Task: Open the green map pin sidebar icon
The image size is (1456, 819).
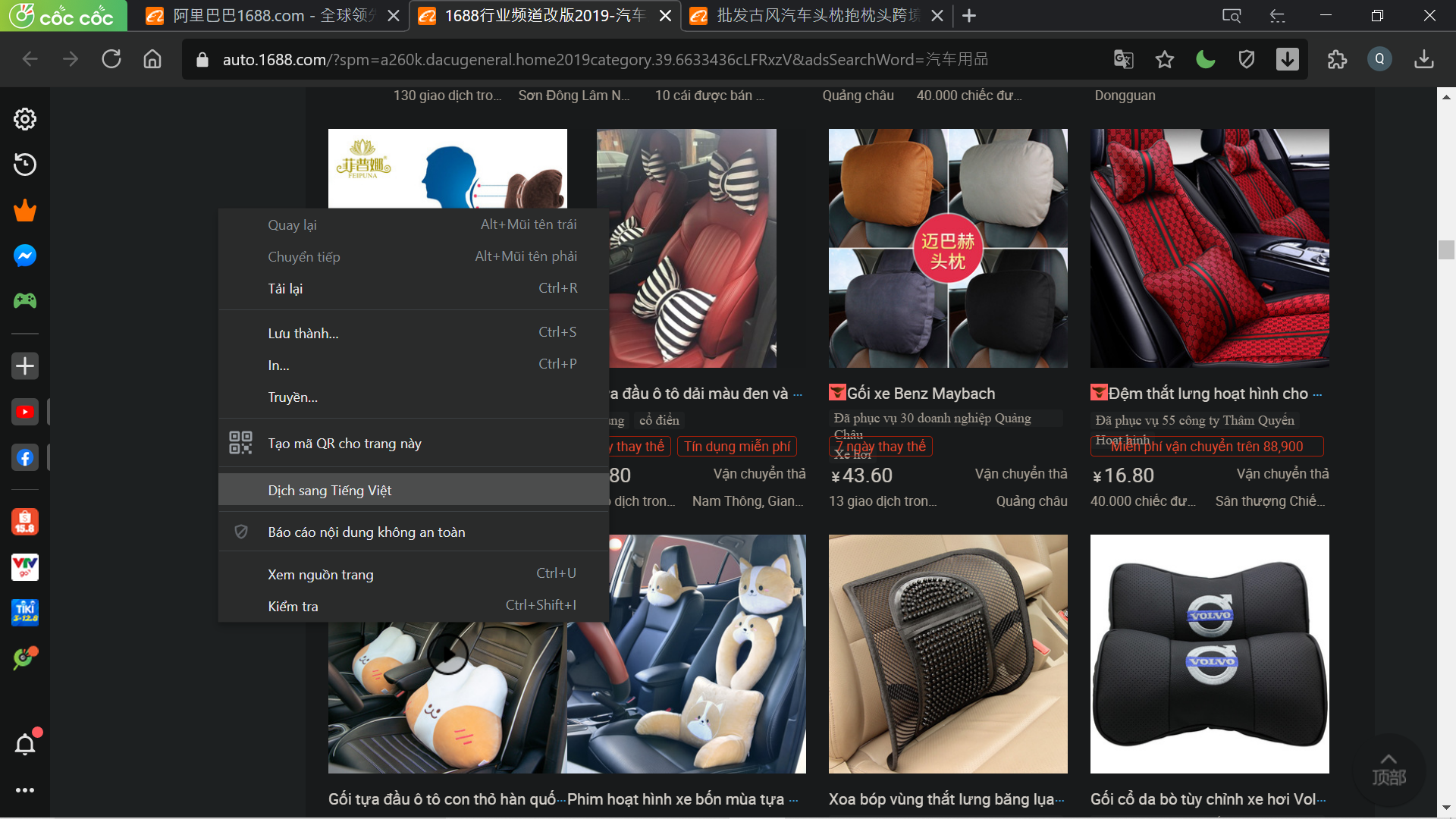Action: (25, 657)
